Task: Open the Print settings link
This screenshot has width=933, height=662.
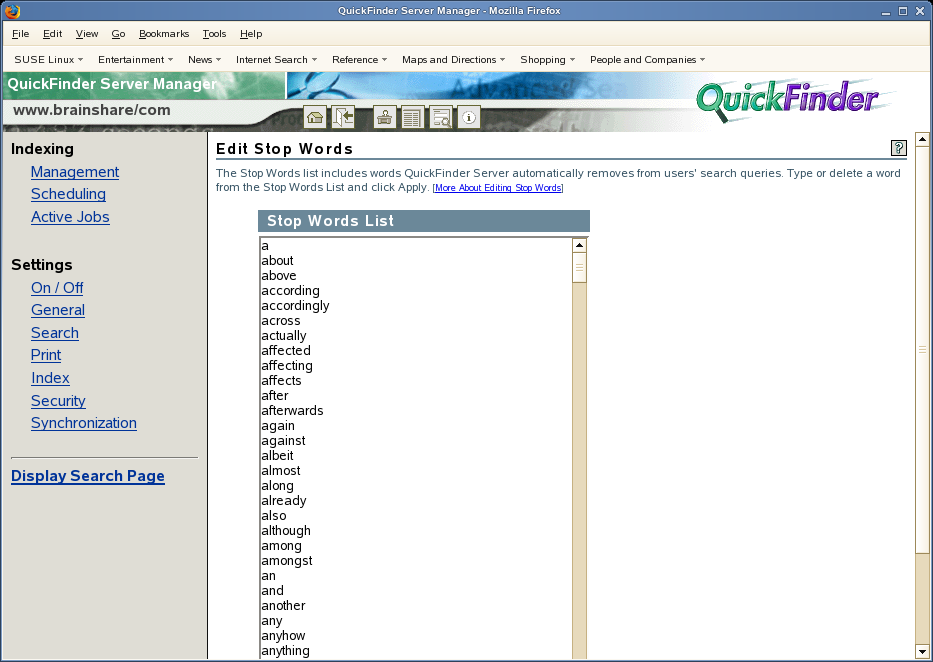Action: pyautogui.click(x=46, y=355)
